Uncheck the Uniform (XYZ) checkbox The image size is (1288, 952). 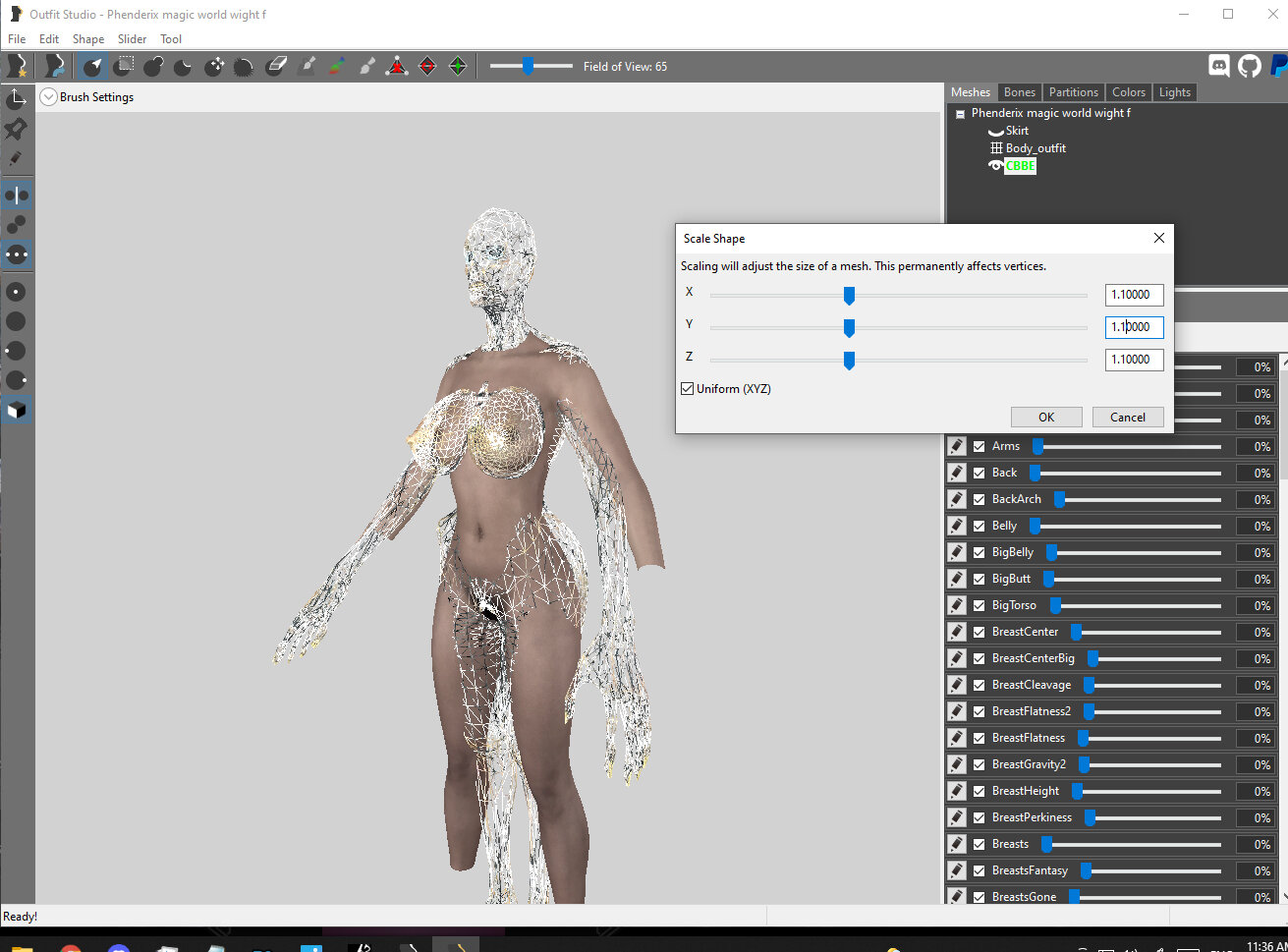[x=688, y=389]
